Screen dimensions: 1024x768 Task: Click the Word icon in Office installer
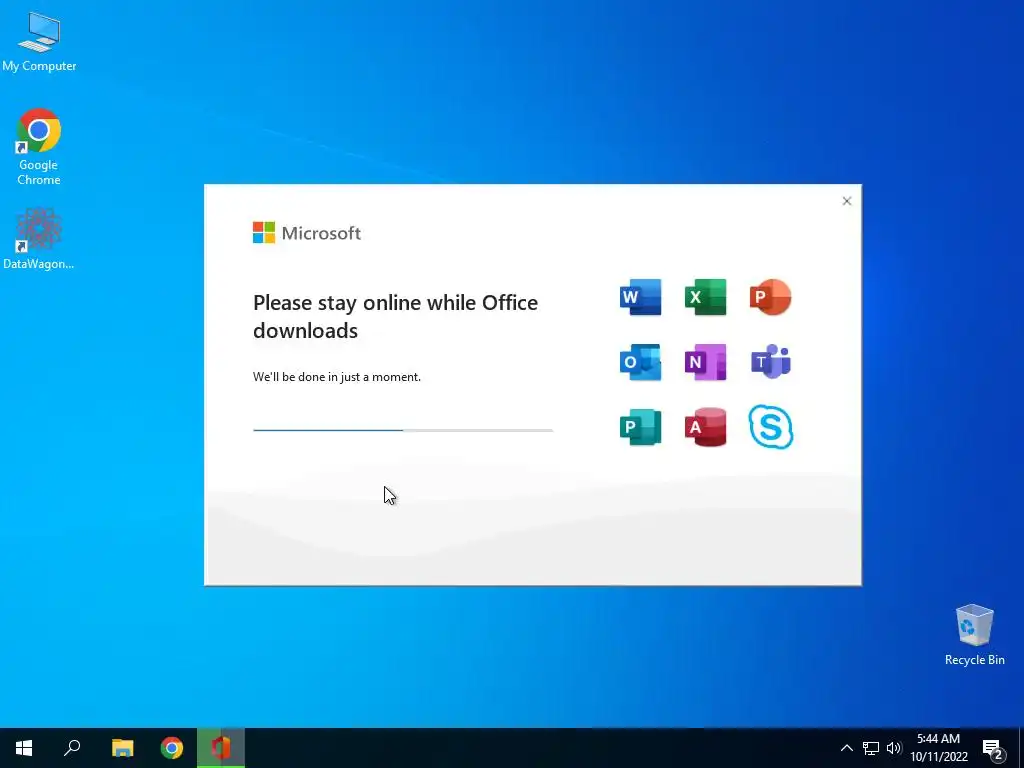640,297
